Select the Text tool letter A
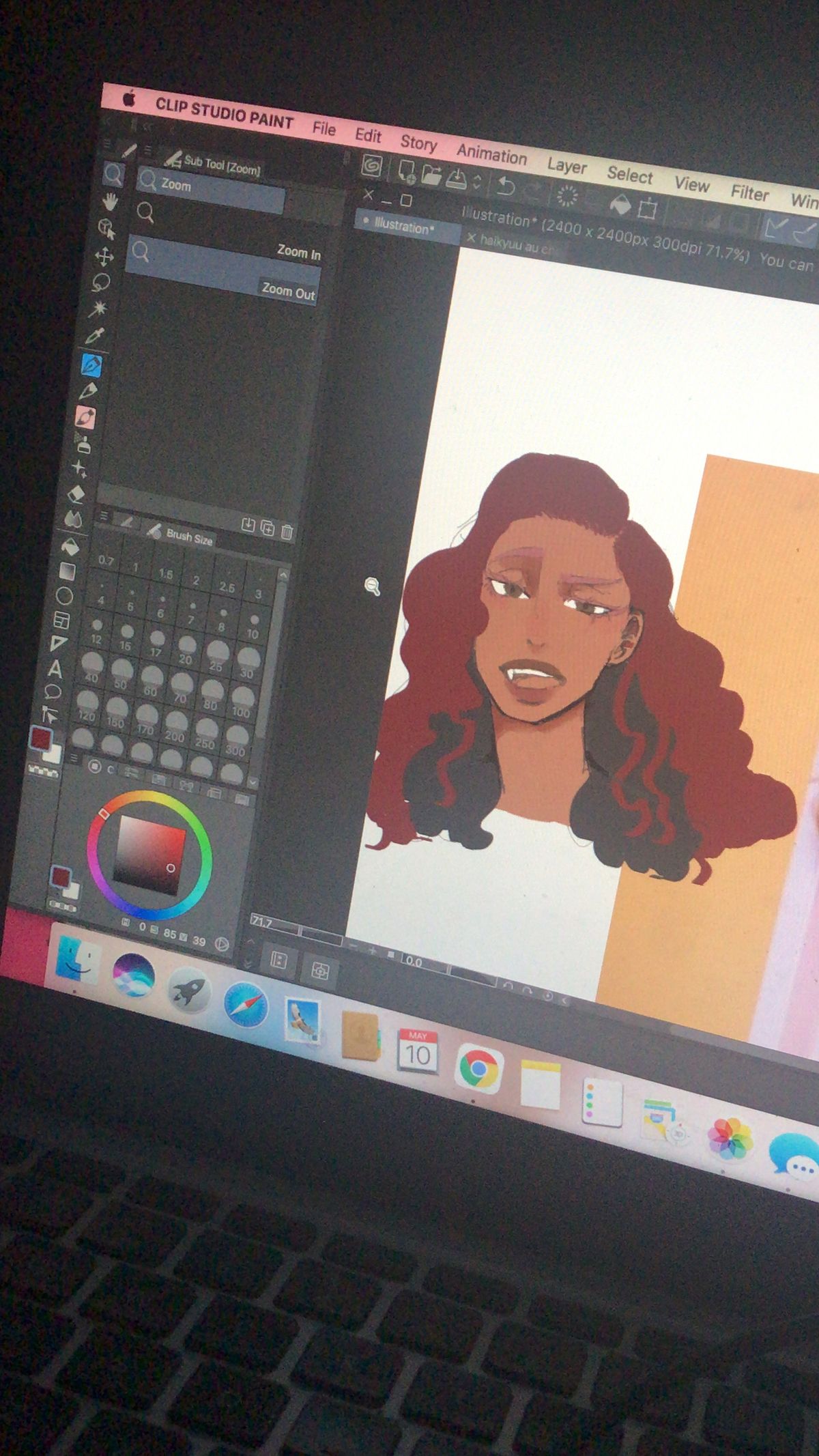819x1456 pixels. 57,668
